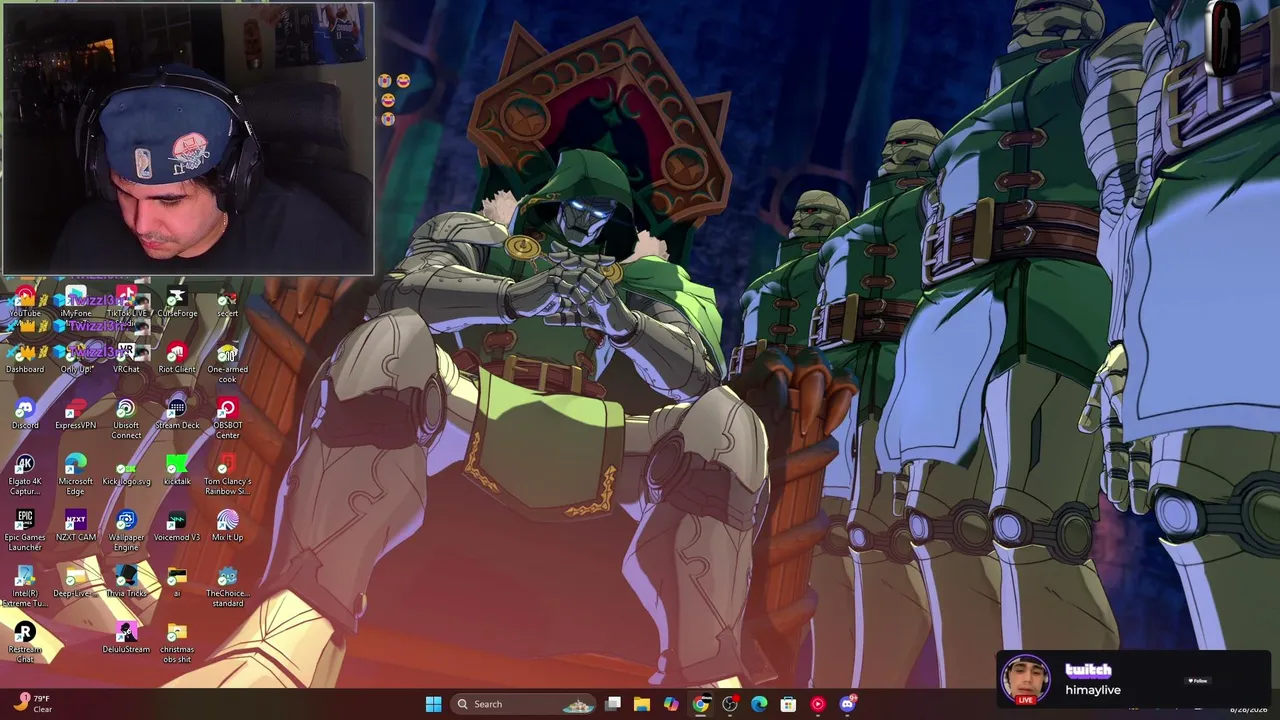Switch to OBS Studio on the taskbar

[730, 704]
